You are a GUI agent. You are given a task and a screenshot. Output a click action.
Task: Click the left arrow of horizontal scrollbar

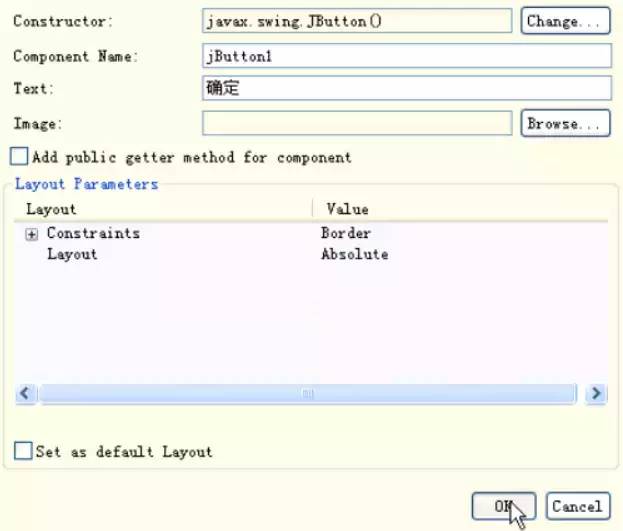tap(25, 393)
